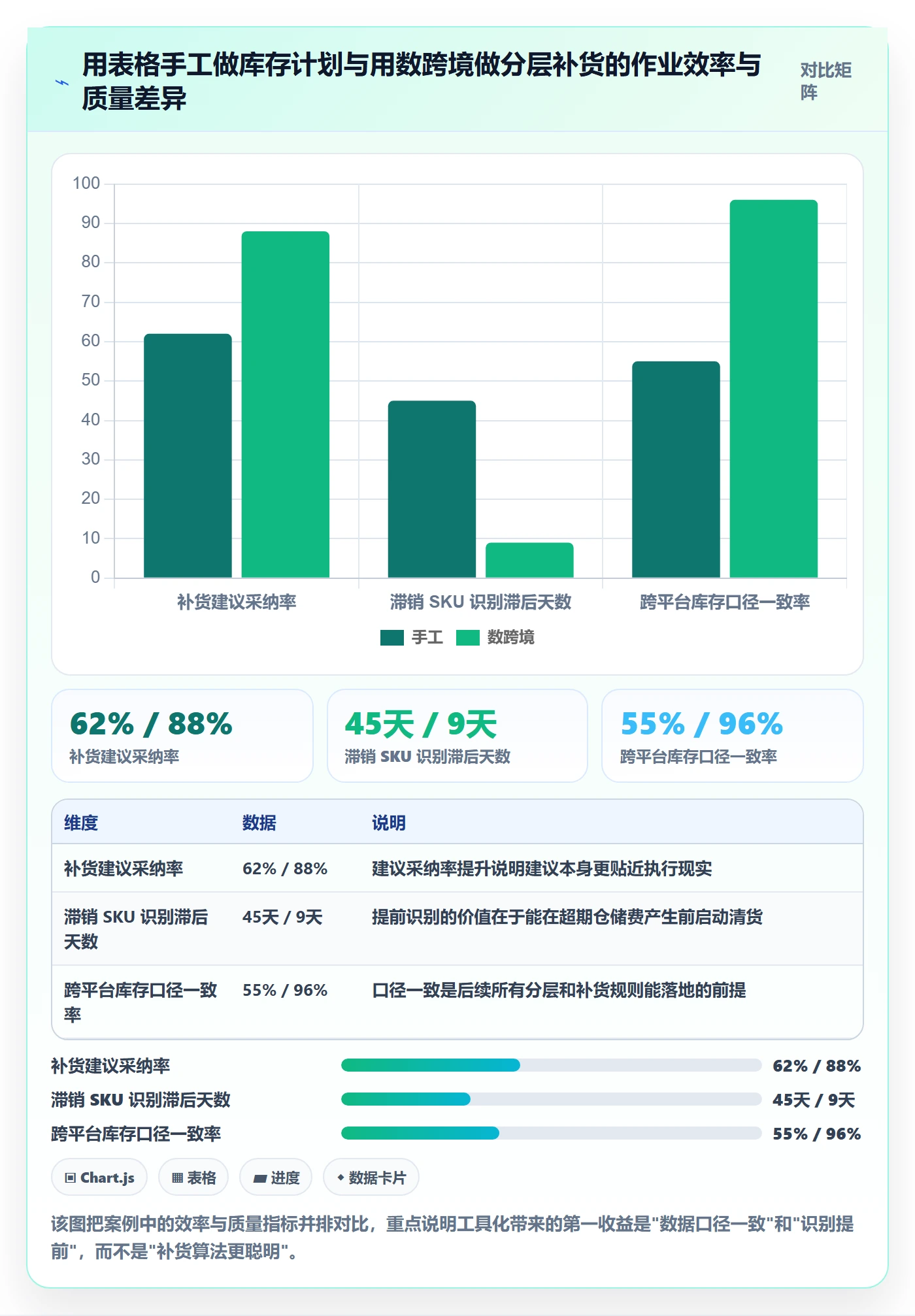Select the 62% / 88% data card
The image size is (915, 1316).
pyautogui.click(x=182, y=736)
